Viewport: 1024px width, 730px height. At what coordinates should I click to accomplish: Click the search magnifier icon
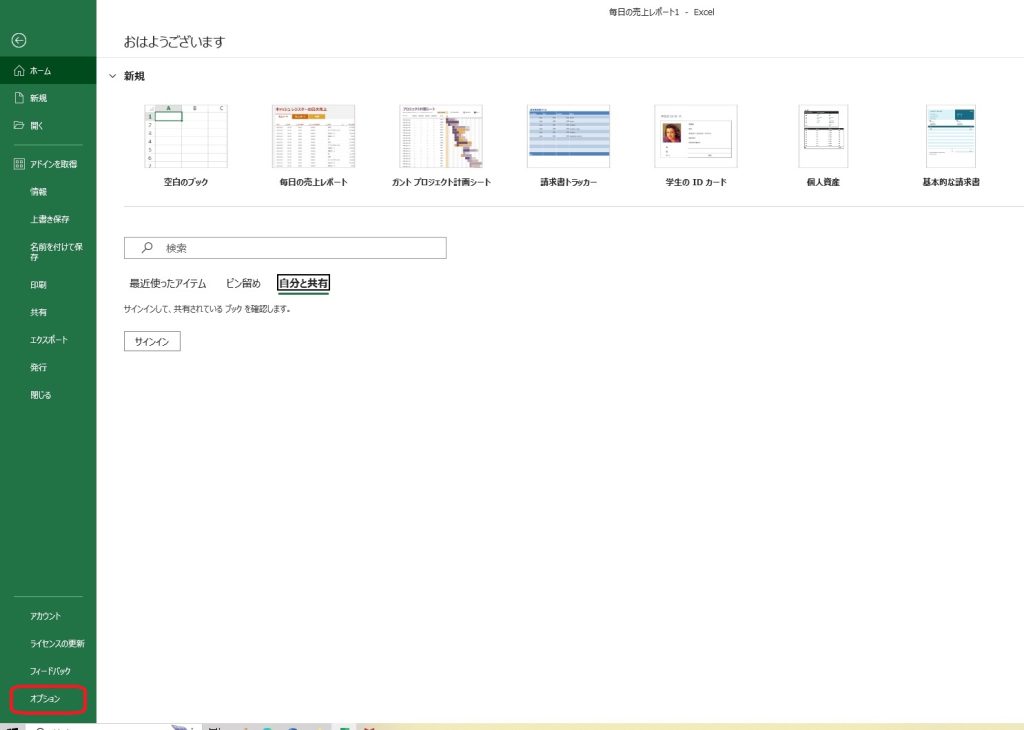pyautogui.click(x=147, y=248)
